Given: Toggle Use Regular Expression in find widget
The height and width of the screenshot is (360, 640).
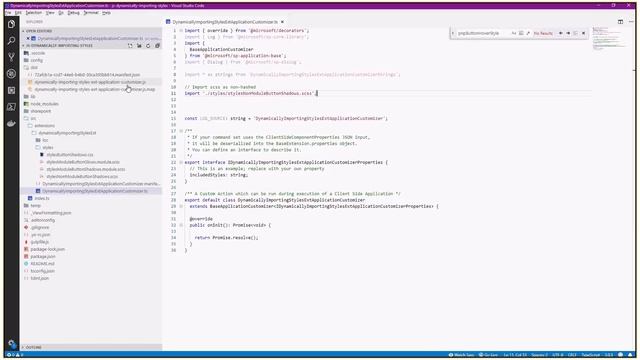Looking at the screenshot, I should tap(528, 33).
